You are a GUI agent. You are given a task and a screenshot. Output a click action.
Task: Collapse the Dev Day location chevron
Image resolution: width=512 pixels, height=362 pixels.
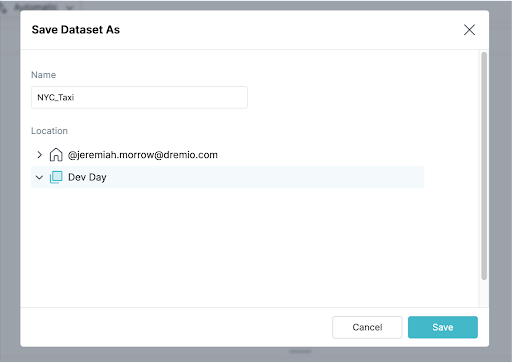tap(39, 177)
